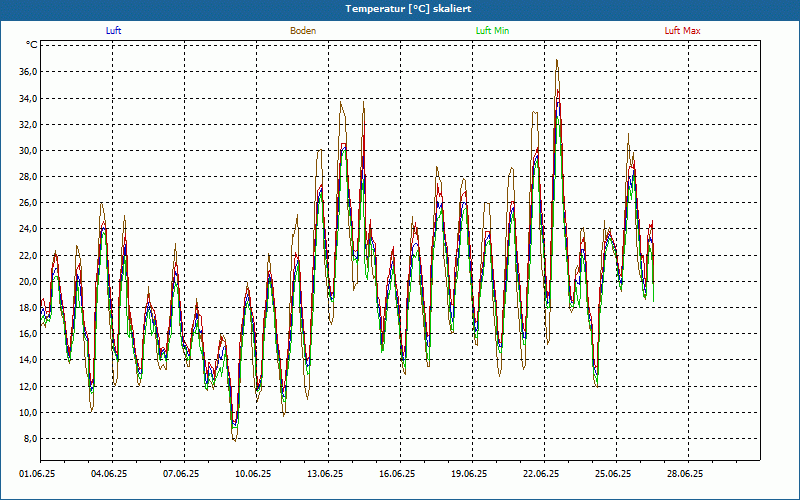Click the date label 01.06.25

(x=37, y=474)
